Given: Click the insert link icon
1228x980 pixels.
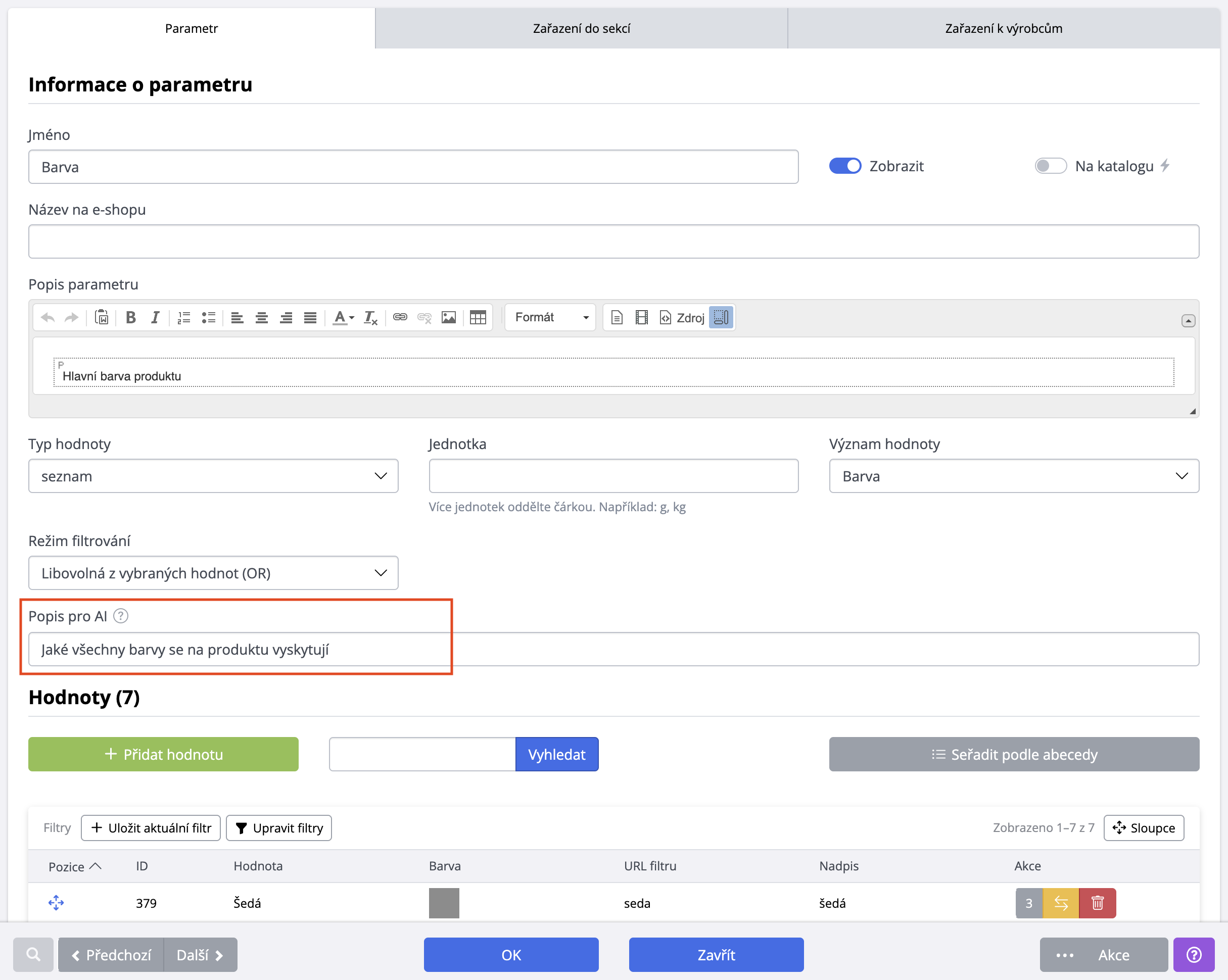Looking at the screenshot, I should point(400,317).
